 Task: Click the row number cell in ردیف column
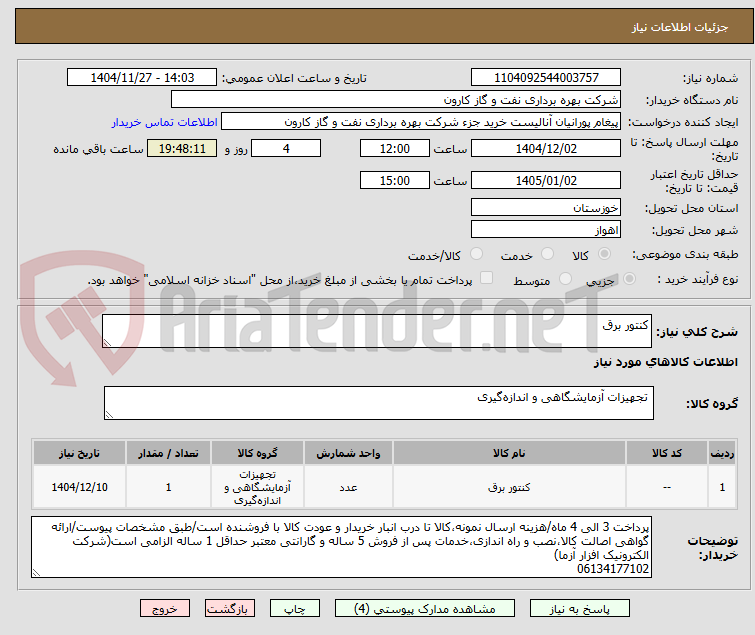(722, 487)
